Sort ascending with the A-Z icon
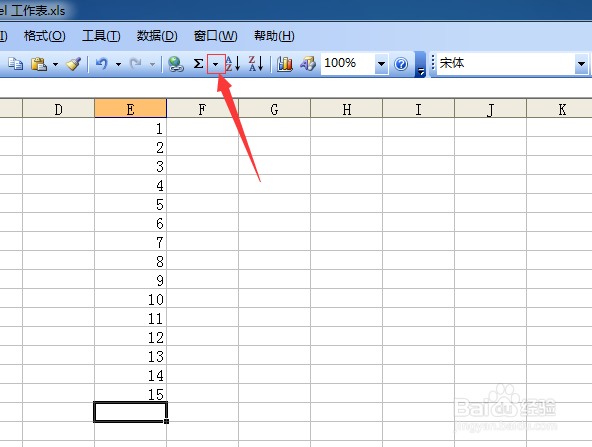 click(x=233, y=63)
